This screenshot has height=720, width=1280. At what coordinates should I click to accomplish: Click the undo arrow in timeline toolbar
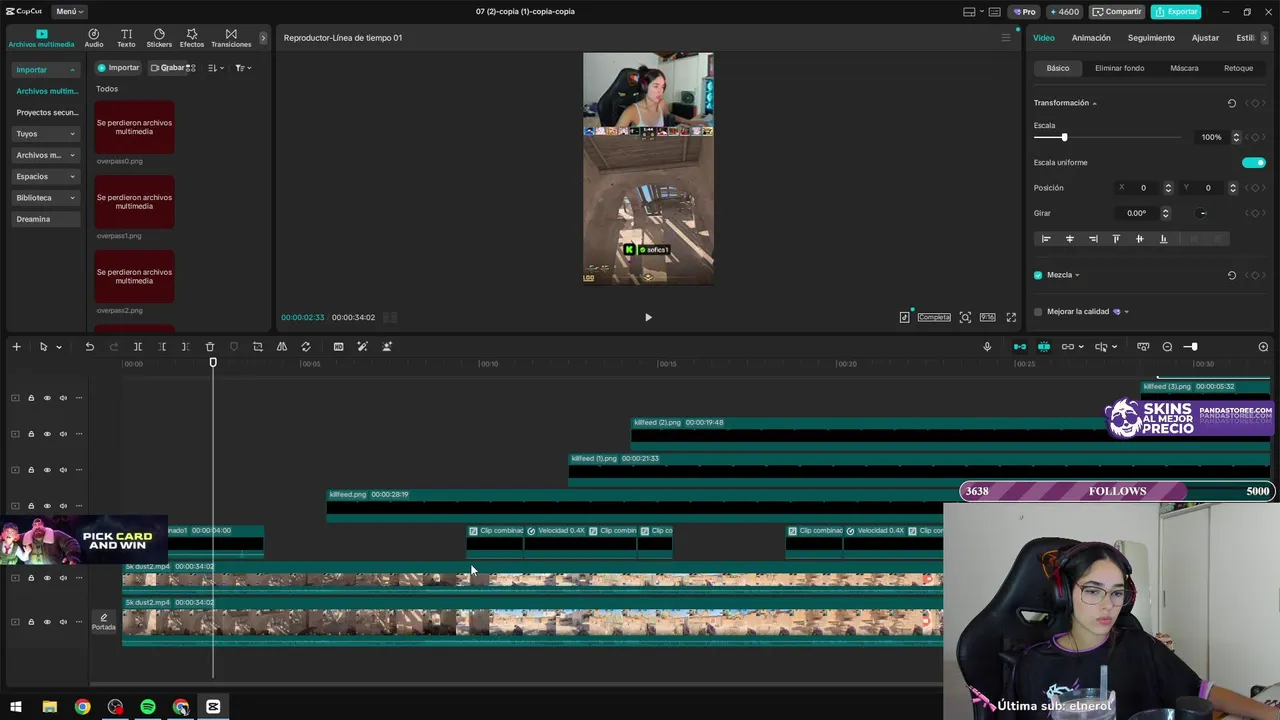[x=89, y=347]
